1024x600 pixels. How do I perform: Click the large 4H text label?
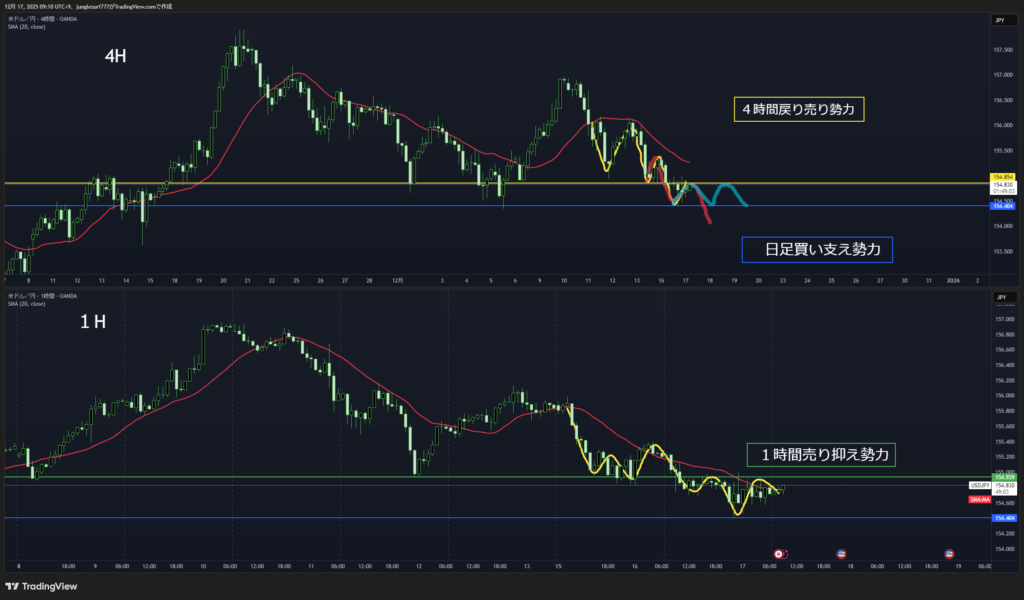(x=116, y=57)
